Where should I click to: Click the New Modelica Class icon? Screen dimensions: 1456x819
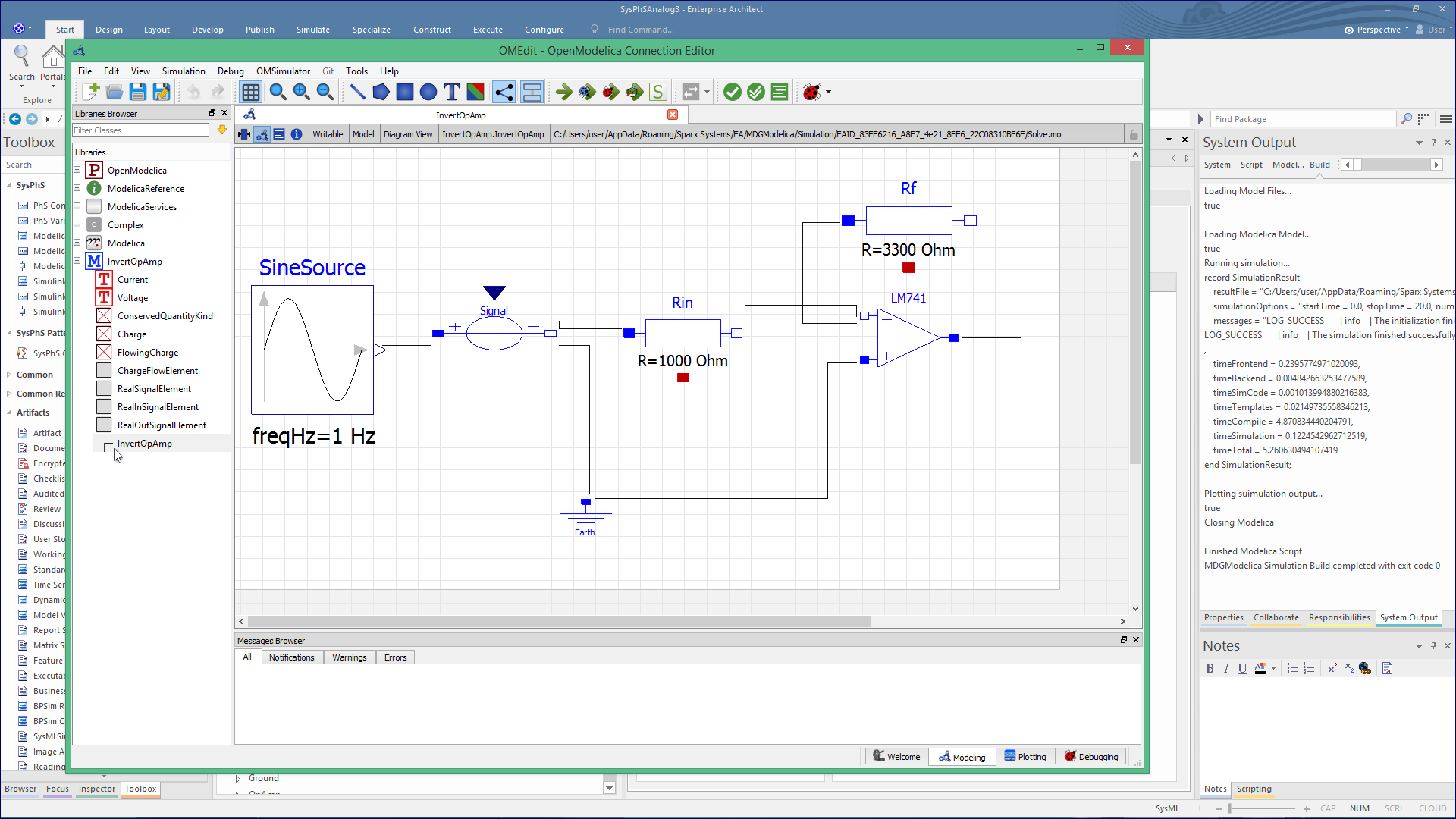pos(90,92)
